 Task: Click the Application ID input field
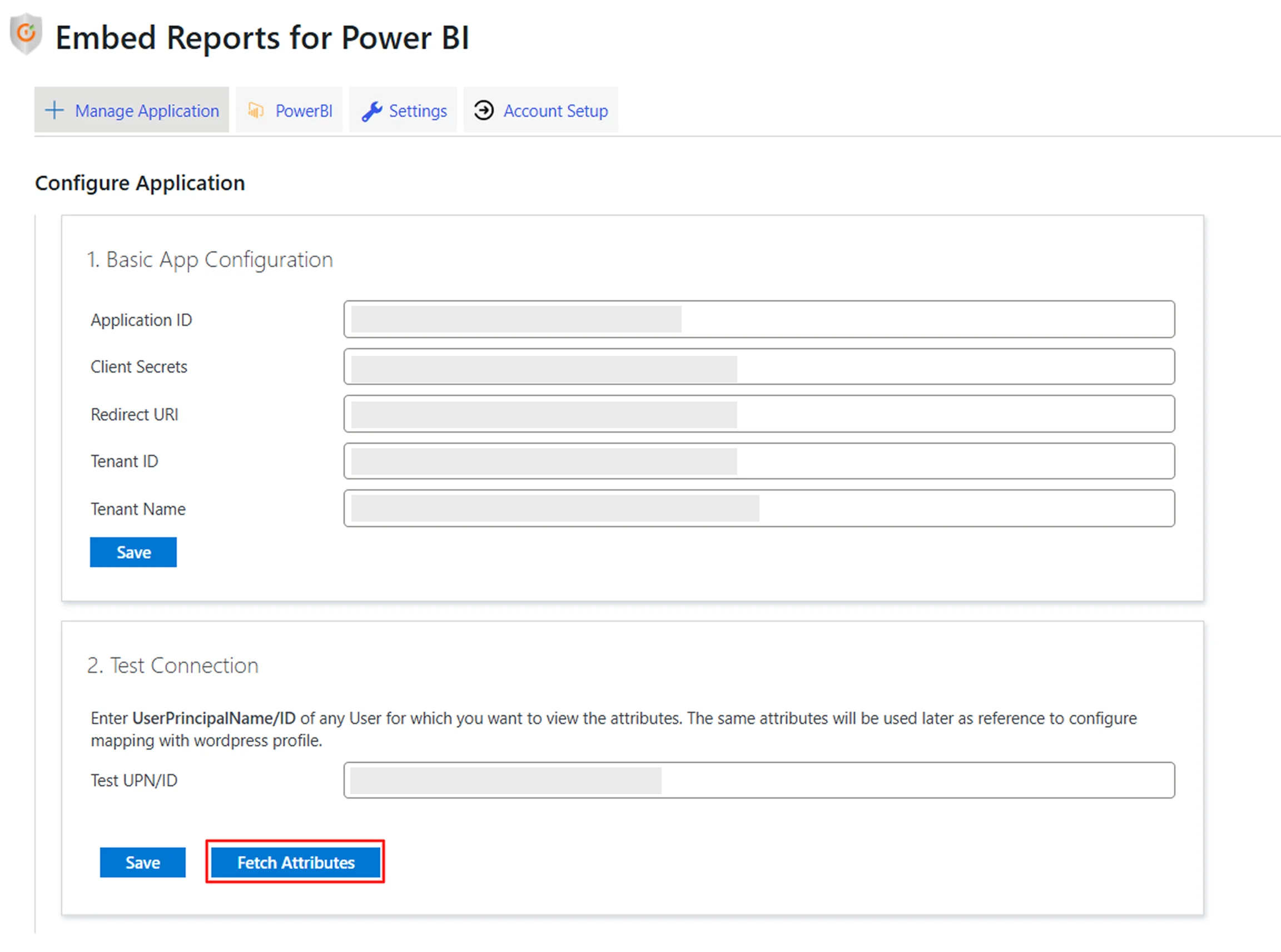pyautogui.click(x=759, y=319)
